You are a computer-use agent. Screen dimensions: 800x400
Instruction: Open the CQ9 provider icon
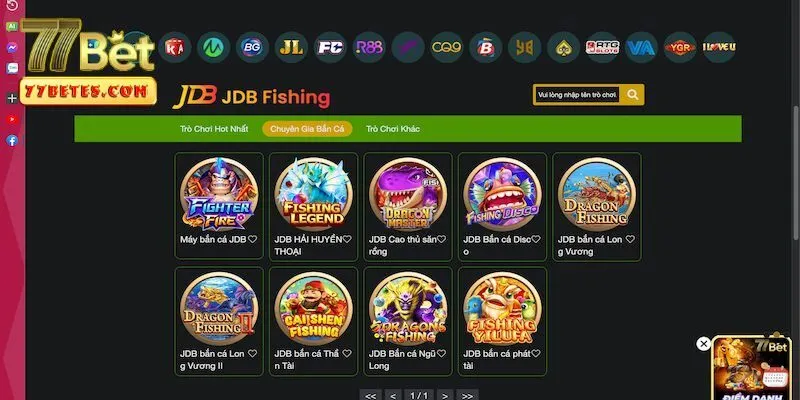click(446, 47)
